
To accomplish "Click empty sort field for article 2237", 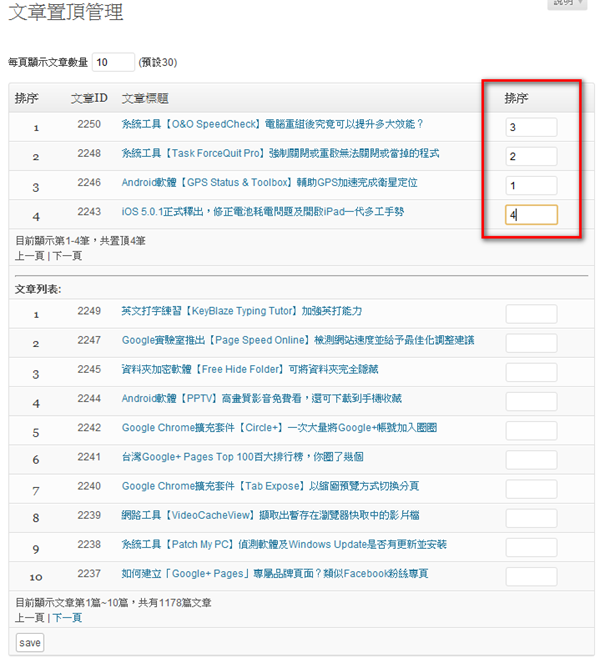I will pyautogui.click(x=531, y=577).
